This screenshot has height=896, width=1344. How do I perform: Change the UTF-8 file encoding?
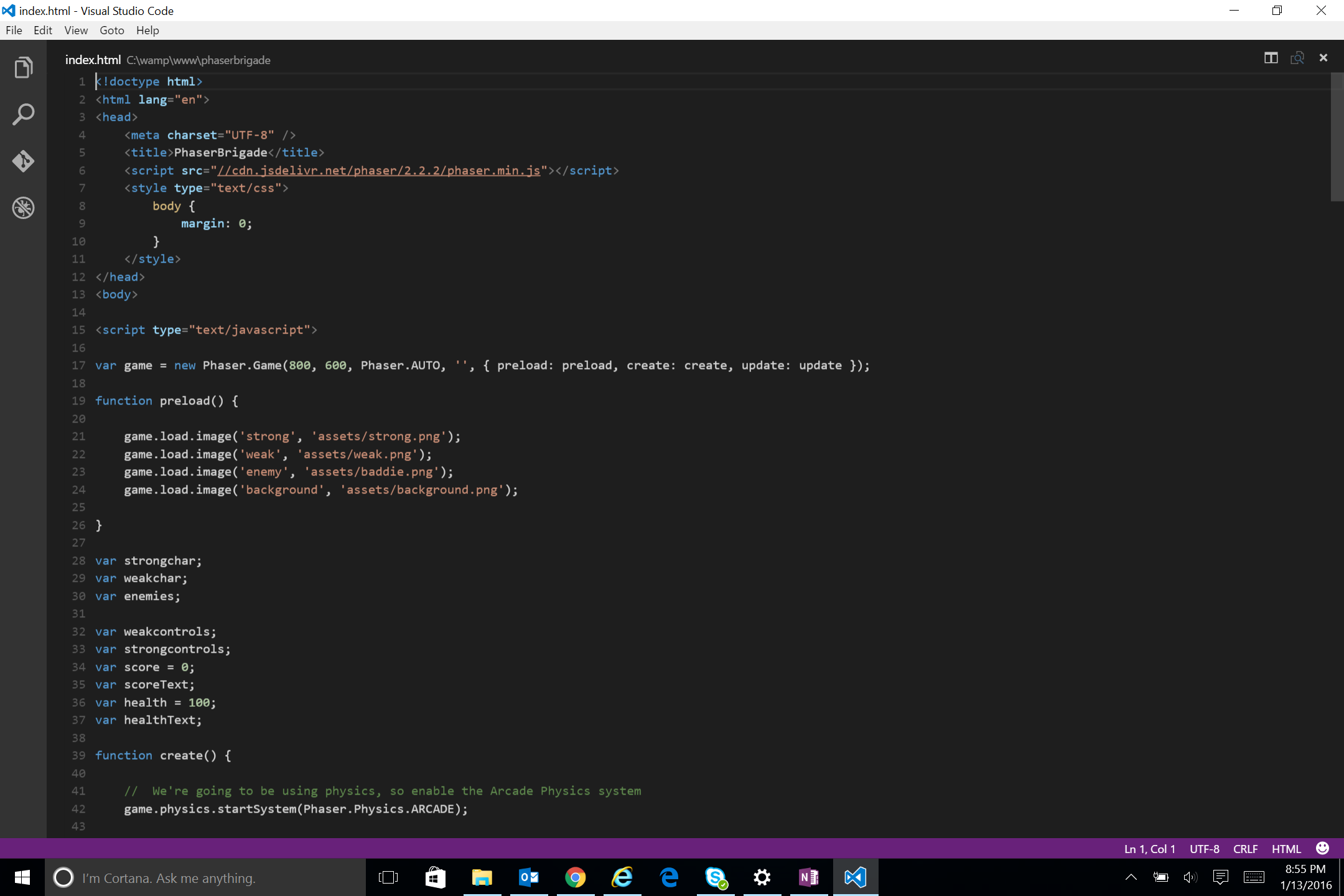(1204, 849)
